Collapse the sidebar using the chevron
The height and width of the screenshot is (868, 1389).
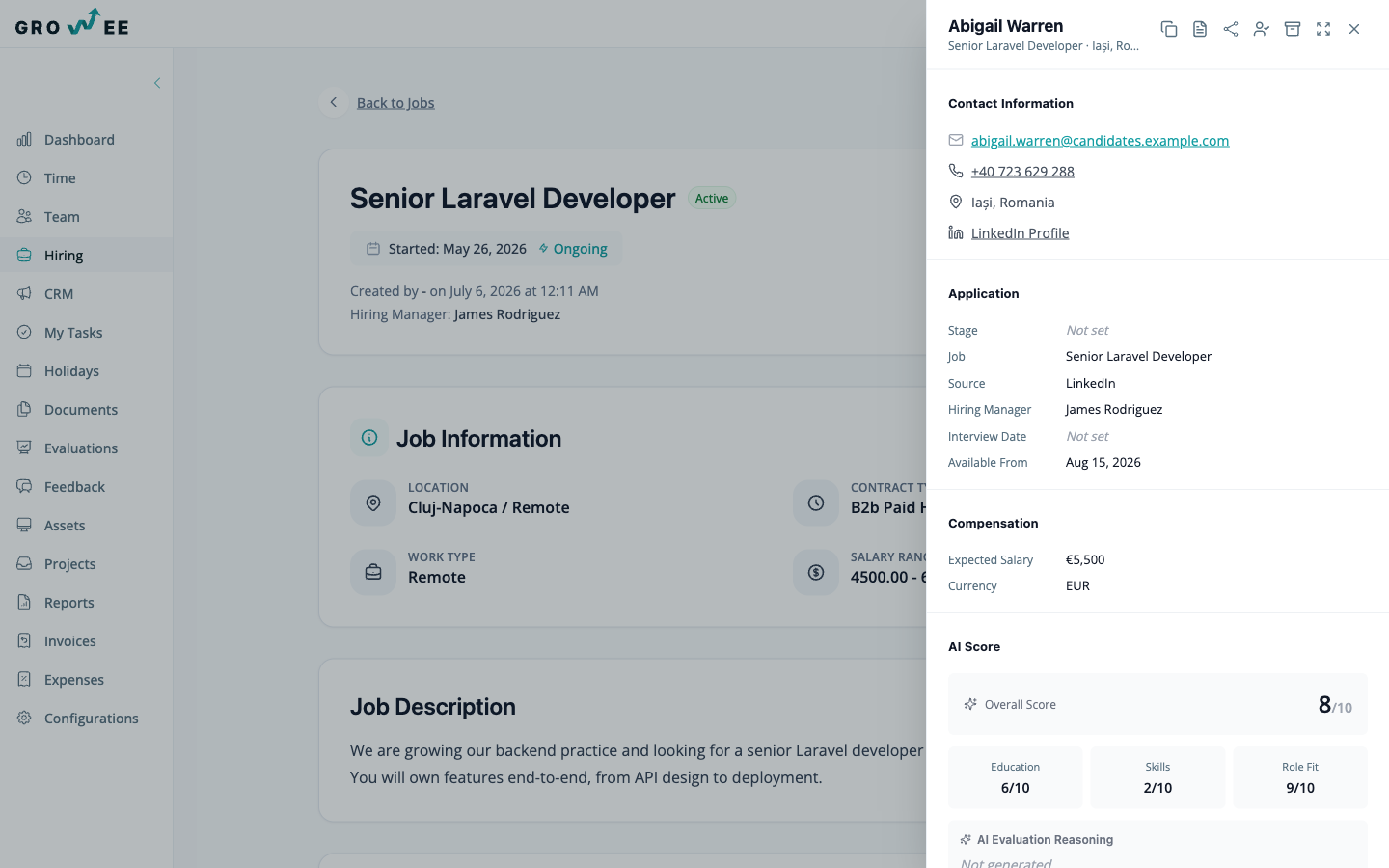(157, 83)
